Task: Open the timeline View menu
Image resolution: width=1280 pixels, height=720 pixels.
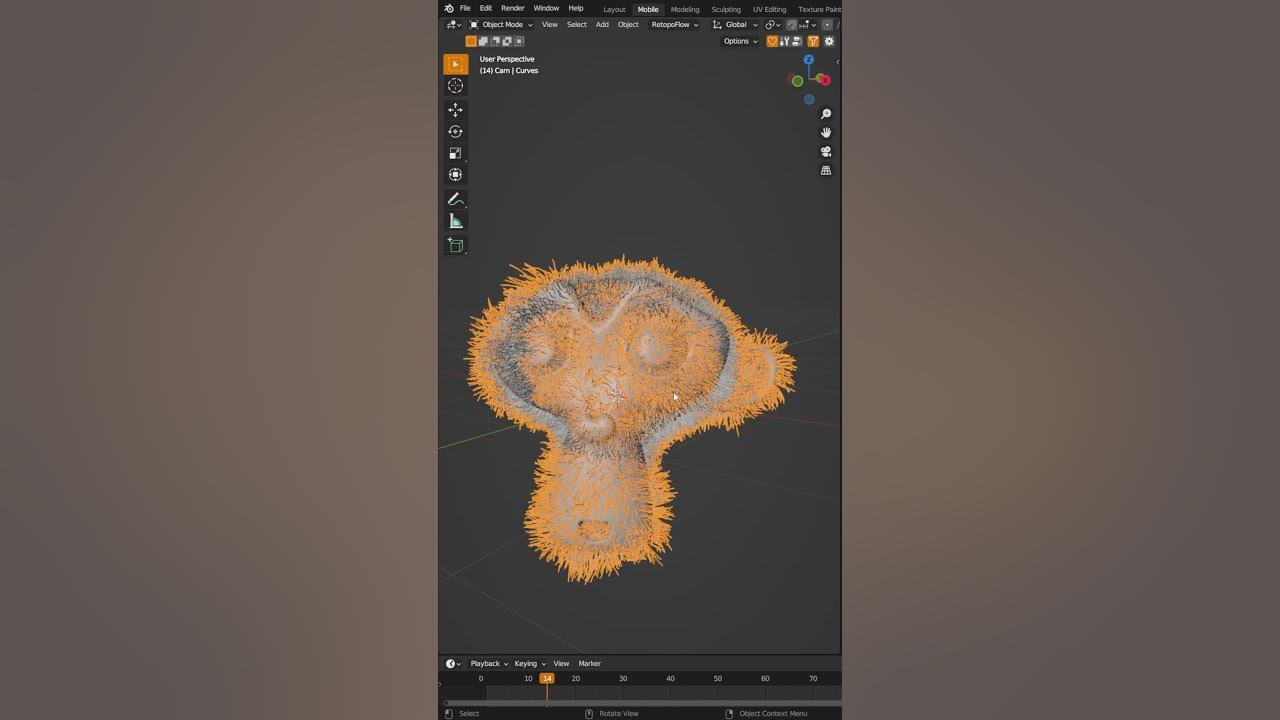Action: 561,664
